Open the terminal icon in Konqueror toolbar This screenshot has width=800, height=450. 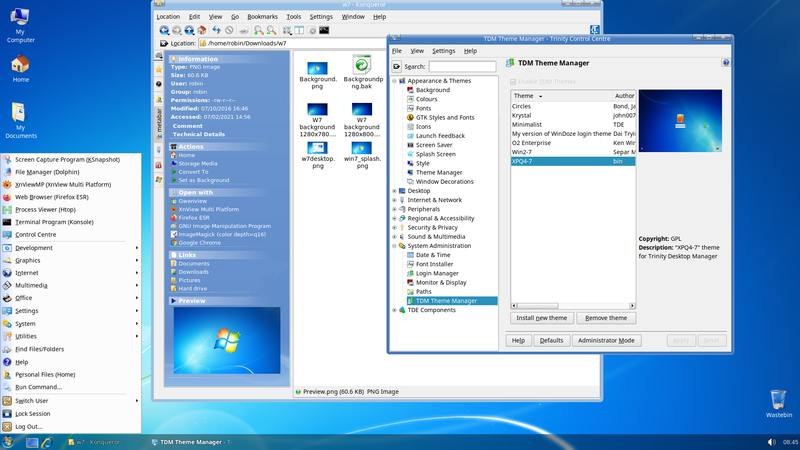coord(324,31)
